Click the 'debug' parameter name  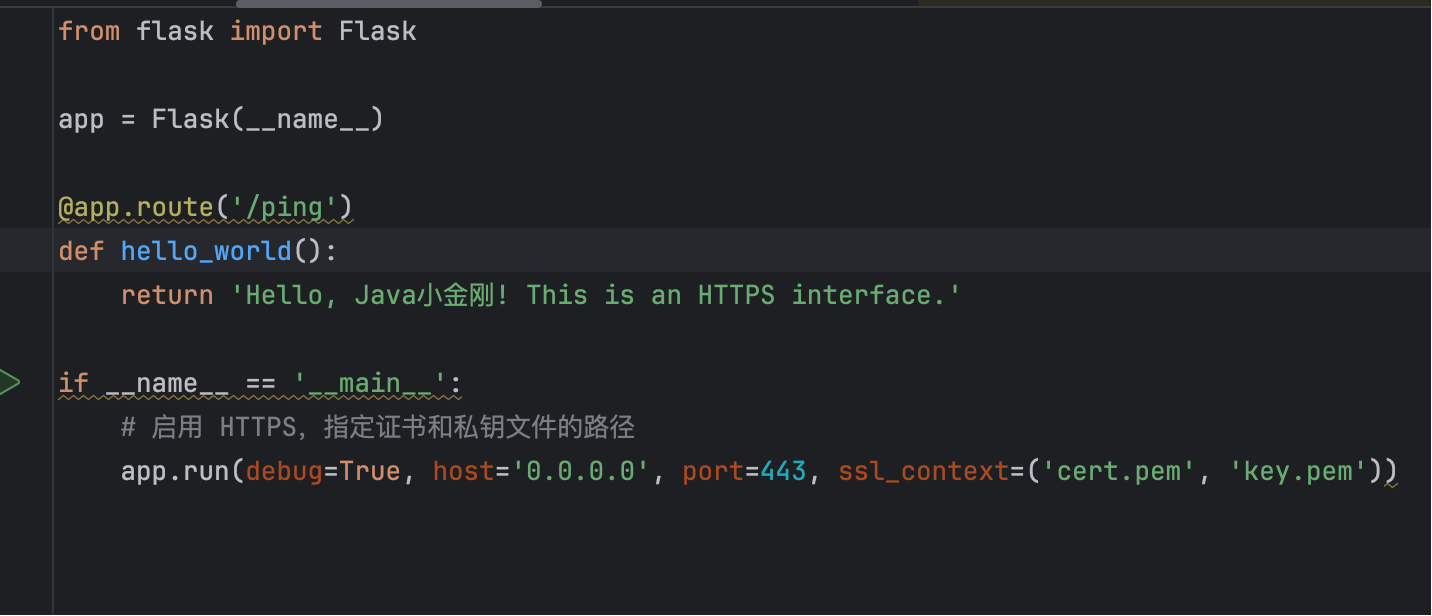click(x=284, y=471)
